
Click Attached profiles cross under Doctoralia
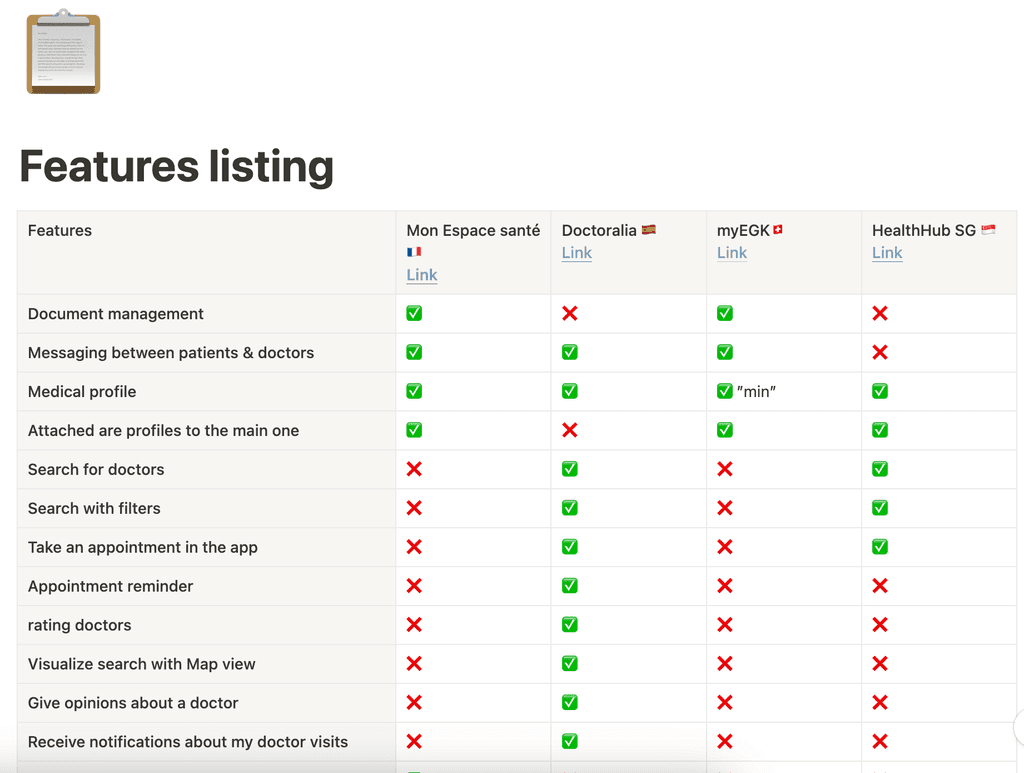[569, 430]
